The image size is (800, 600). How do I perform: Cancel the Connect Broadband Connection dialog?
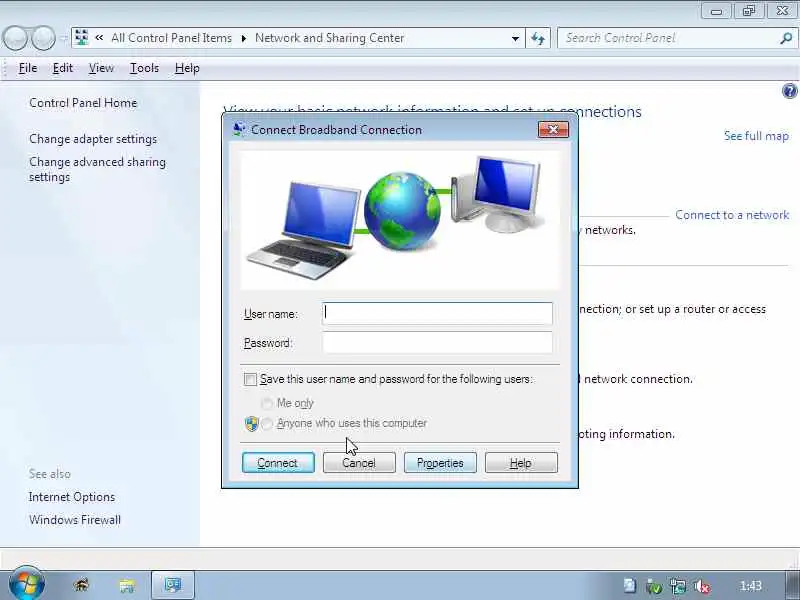pyautogui.click(x=359, y=463)
